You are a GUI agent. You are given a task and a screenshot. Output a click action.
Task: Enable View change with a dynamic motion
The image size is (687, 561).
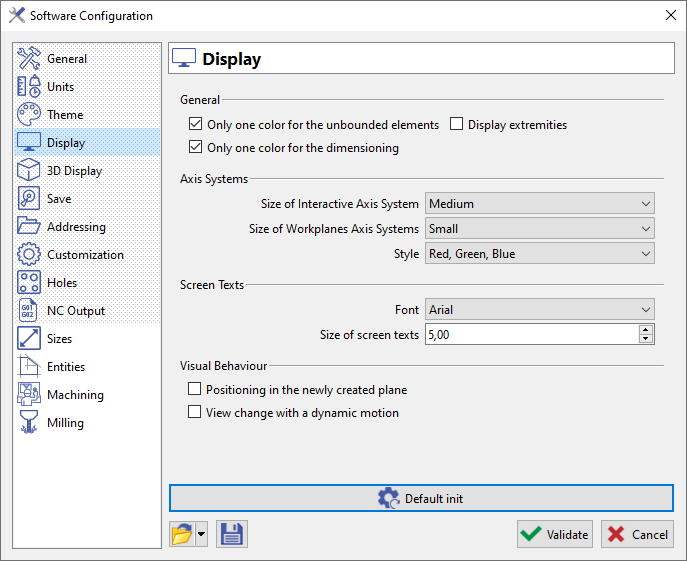[x=195, y=412]
